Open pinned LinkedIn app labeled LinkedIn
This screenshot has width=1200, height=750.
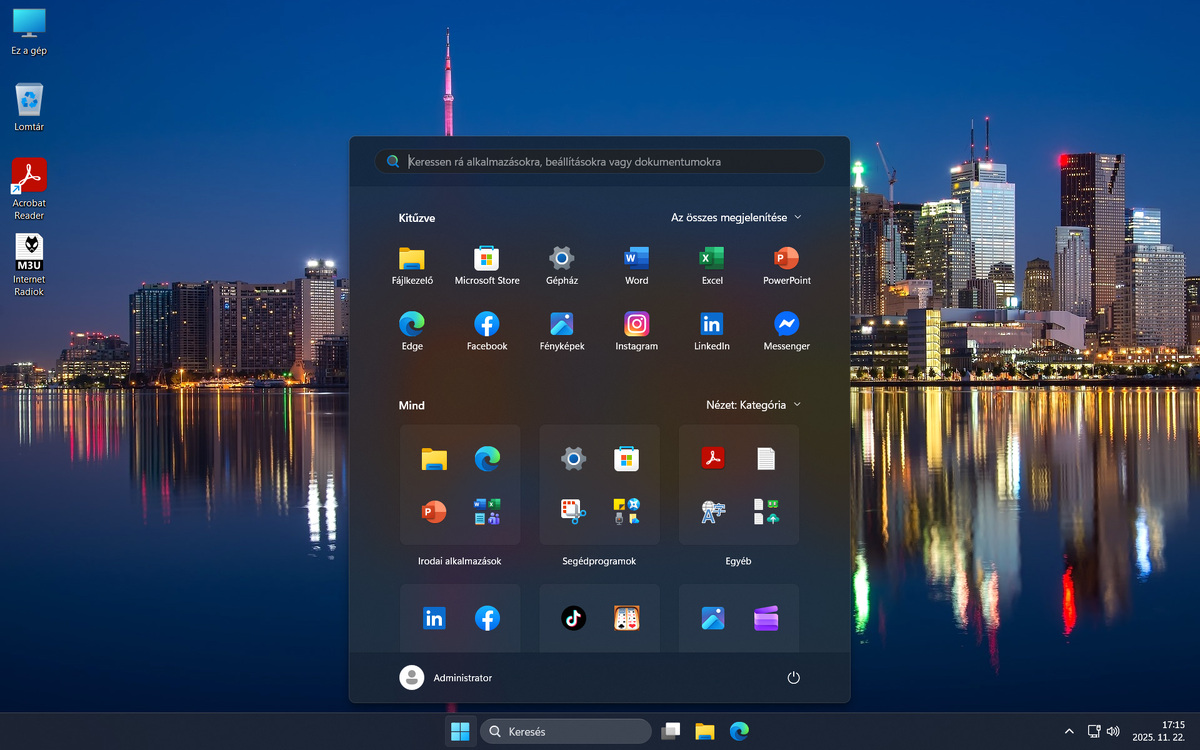tap(712, 331)
